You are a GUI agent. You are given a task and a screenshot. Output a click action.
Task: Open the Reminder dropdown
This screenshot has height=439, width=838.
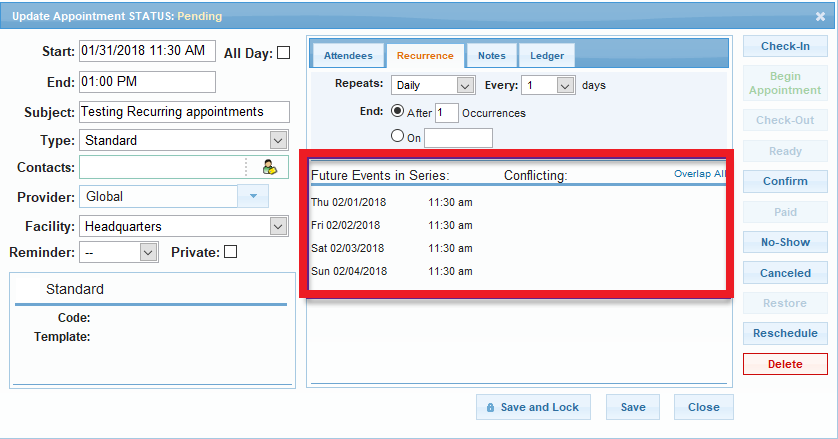[x=119, y=252]
